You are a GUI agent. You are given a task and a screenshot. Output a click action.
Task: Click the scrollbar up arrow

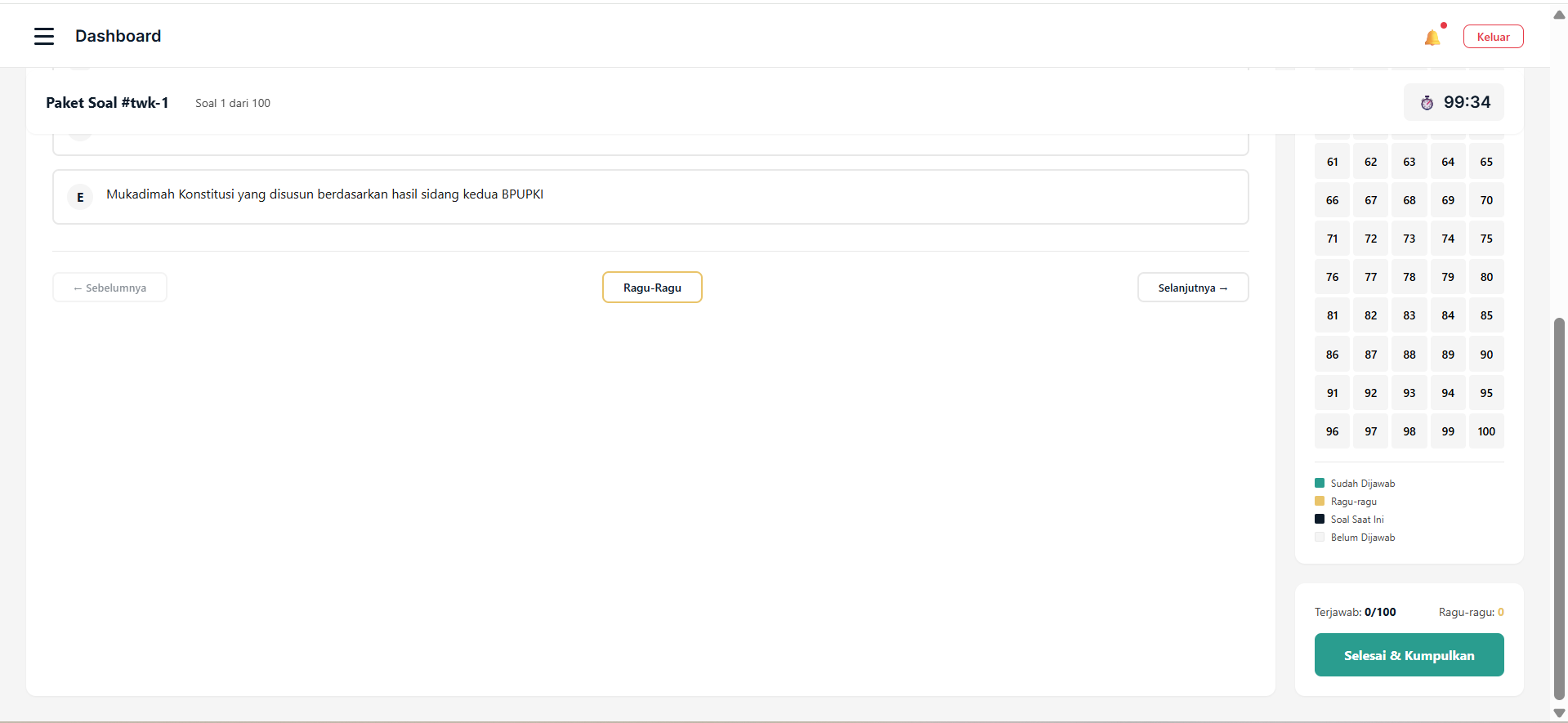coord(1559,15)
